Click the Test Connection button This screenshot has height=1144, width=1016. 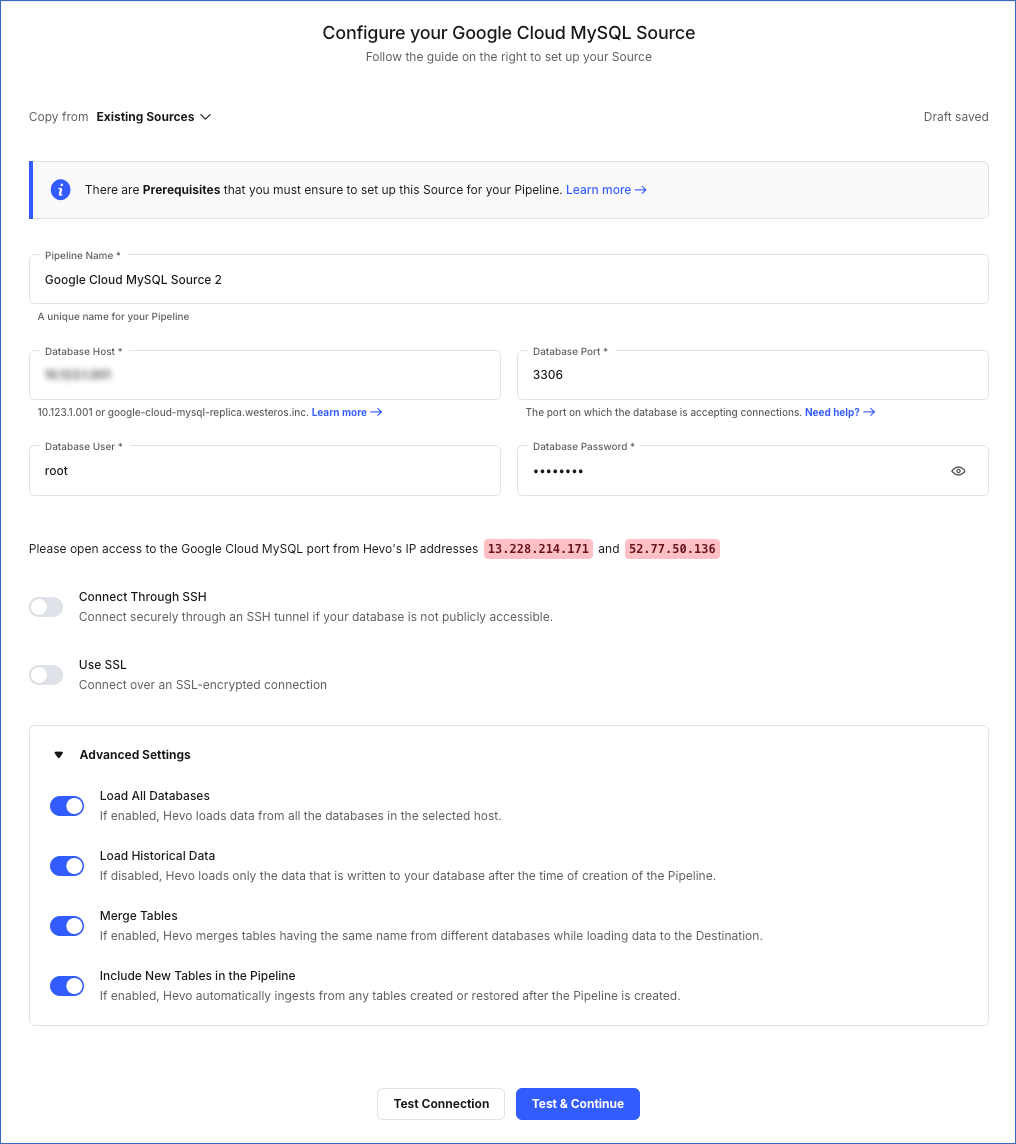point(440,1103)
